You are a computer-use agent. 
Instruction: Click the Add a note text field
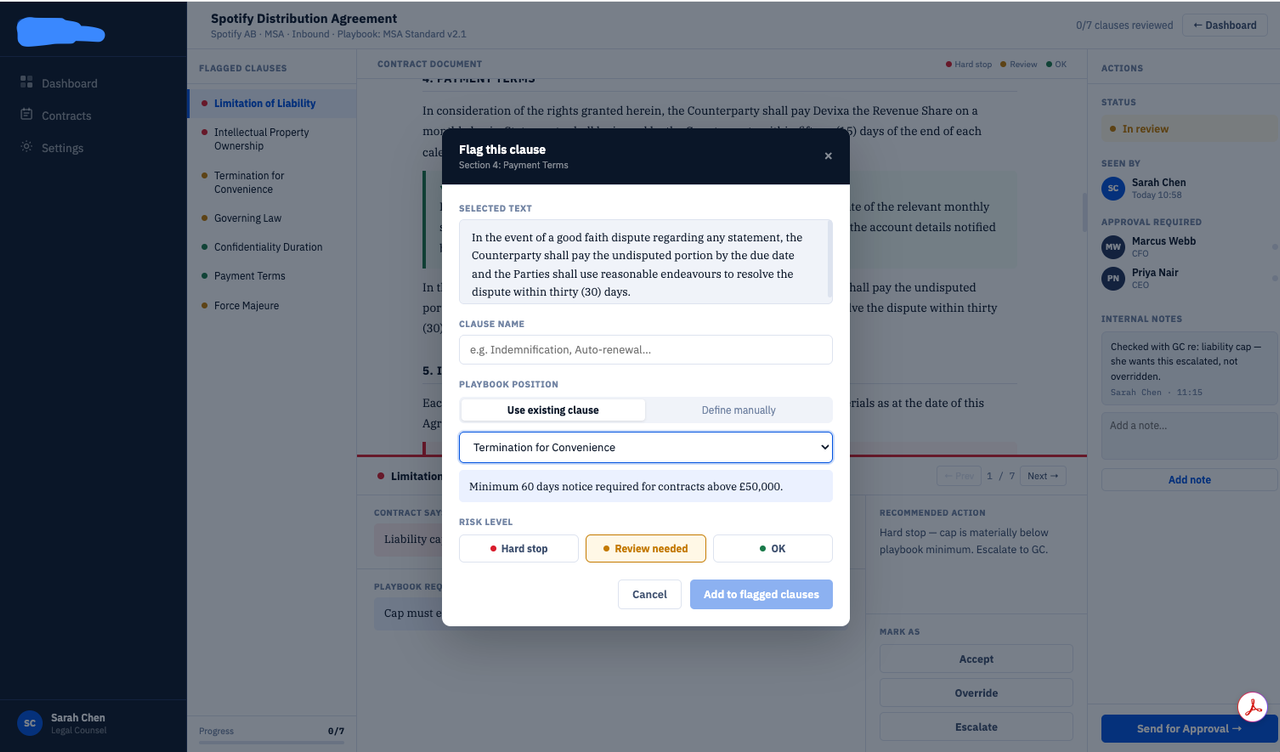click(1189, 436)
